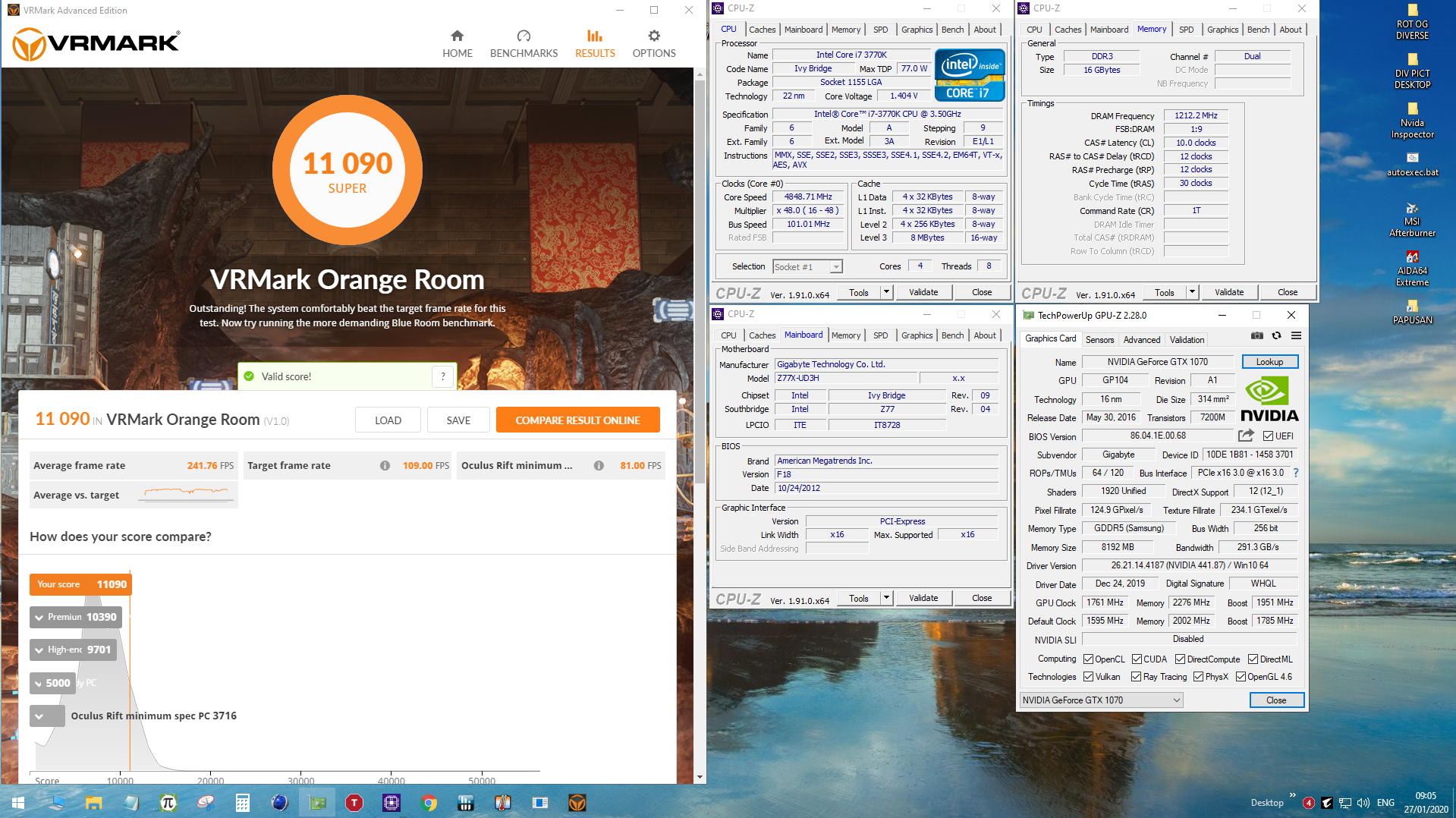
Task: Expand High-end 9701 score comparison
Action: 73,650
